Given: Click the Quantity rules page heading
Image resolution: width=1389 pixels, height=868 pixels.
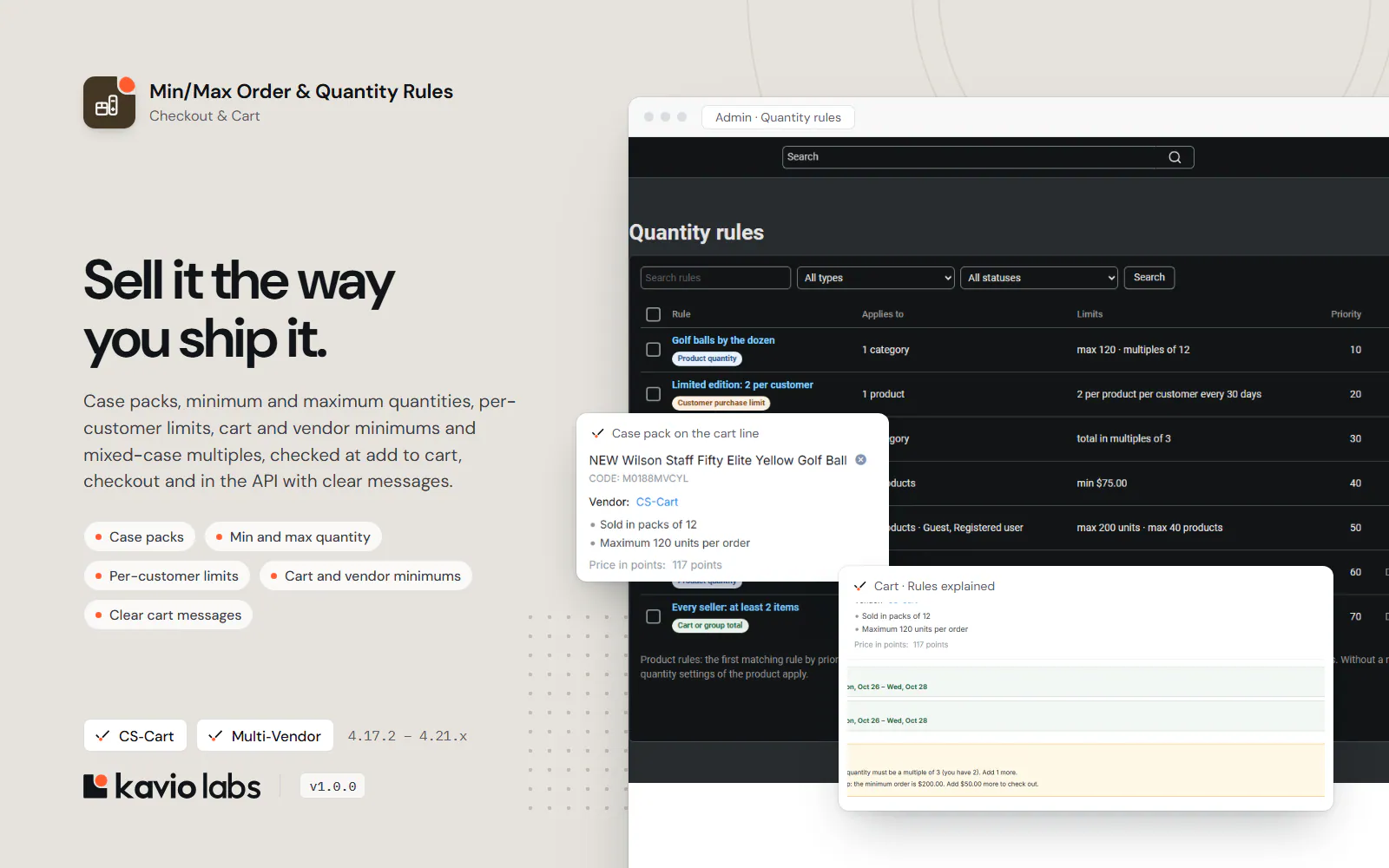Looking at the screenshot, I should 696,233.
